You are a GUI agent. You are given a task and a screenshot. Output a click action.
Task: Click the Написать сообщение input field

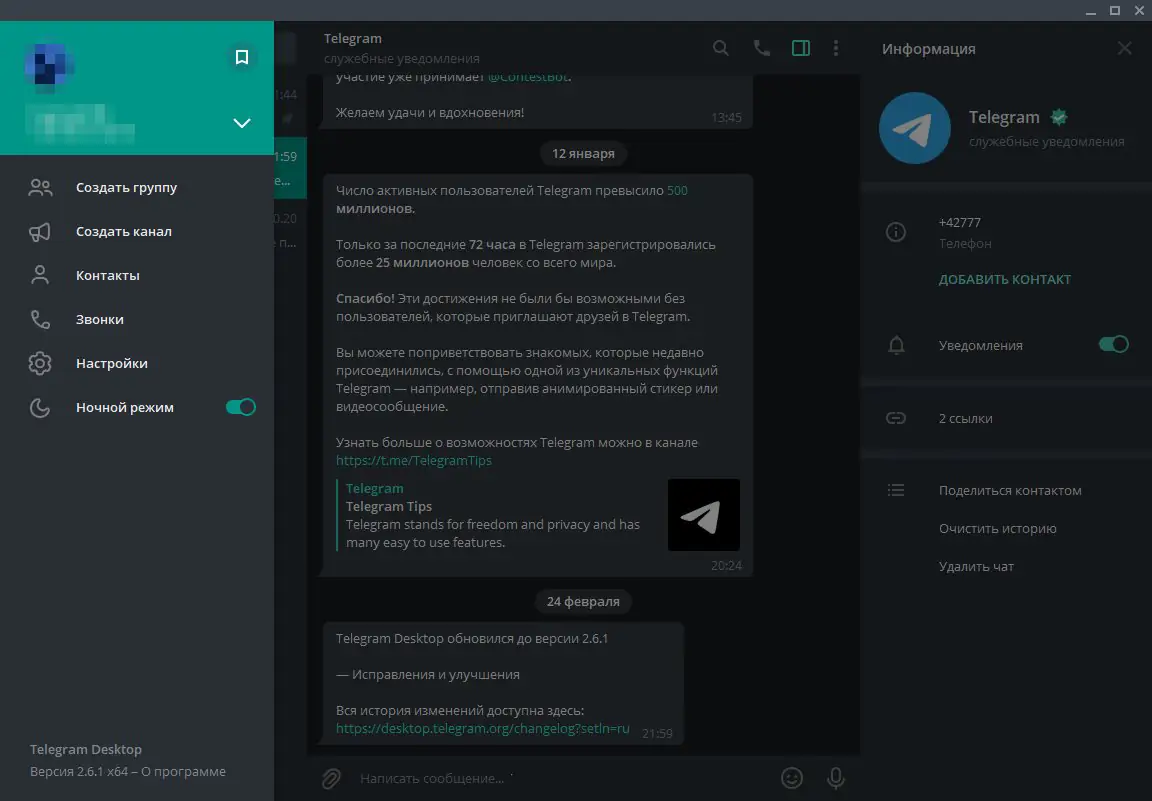(x=562, y=778)
